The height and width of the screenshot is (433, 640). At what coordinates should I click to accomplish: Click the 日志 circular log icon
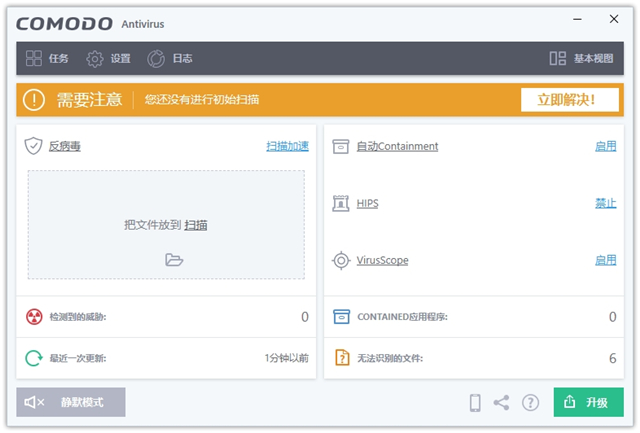click(156, 59)
